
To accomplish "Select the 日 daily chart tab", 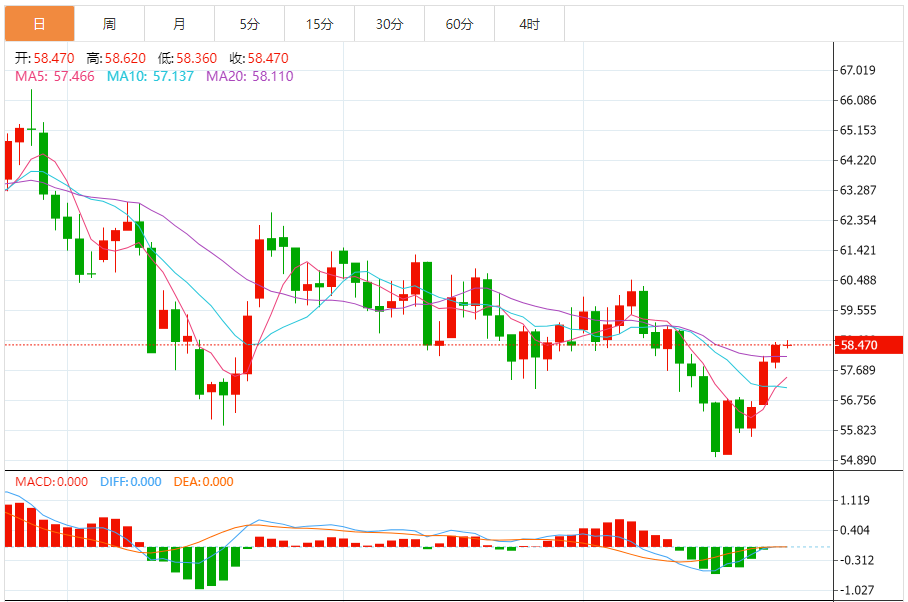I will [x=39, y=23].
